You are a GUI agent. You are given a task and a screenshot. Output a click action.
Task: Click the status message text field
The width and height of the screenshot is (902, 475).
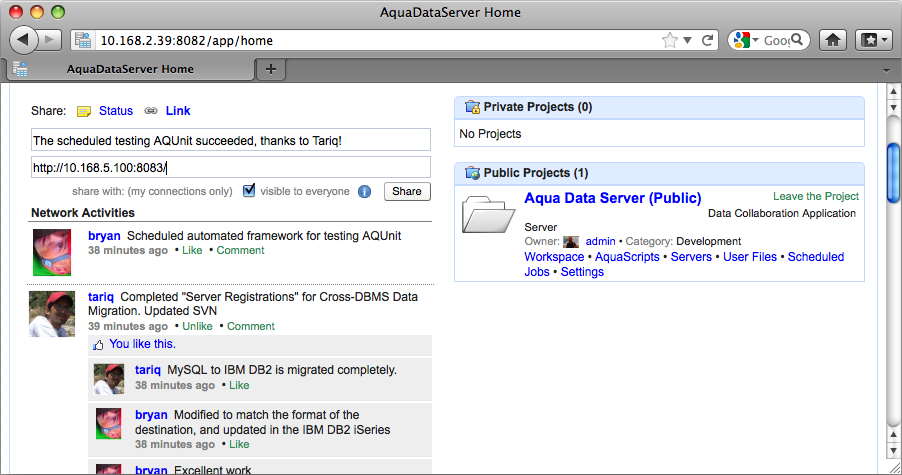coord(231,140)
